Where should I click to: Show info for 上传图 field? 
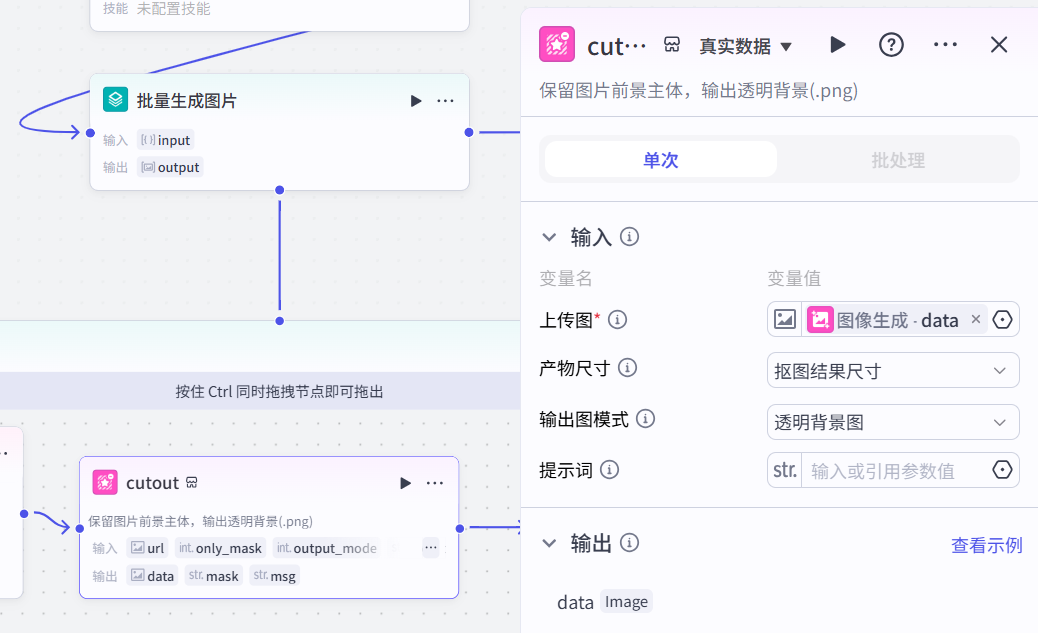click(x=617, y=320)
